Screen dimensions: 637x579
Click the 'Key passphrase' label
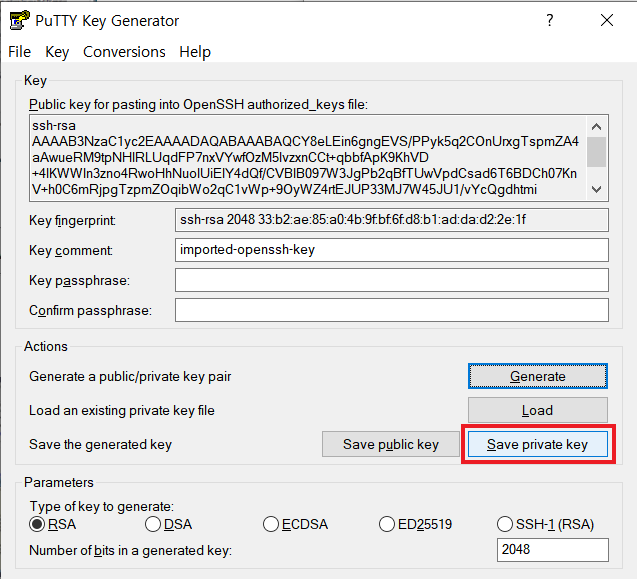tap(79, 280)
